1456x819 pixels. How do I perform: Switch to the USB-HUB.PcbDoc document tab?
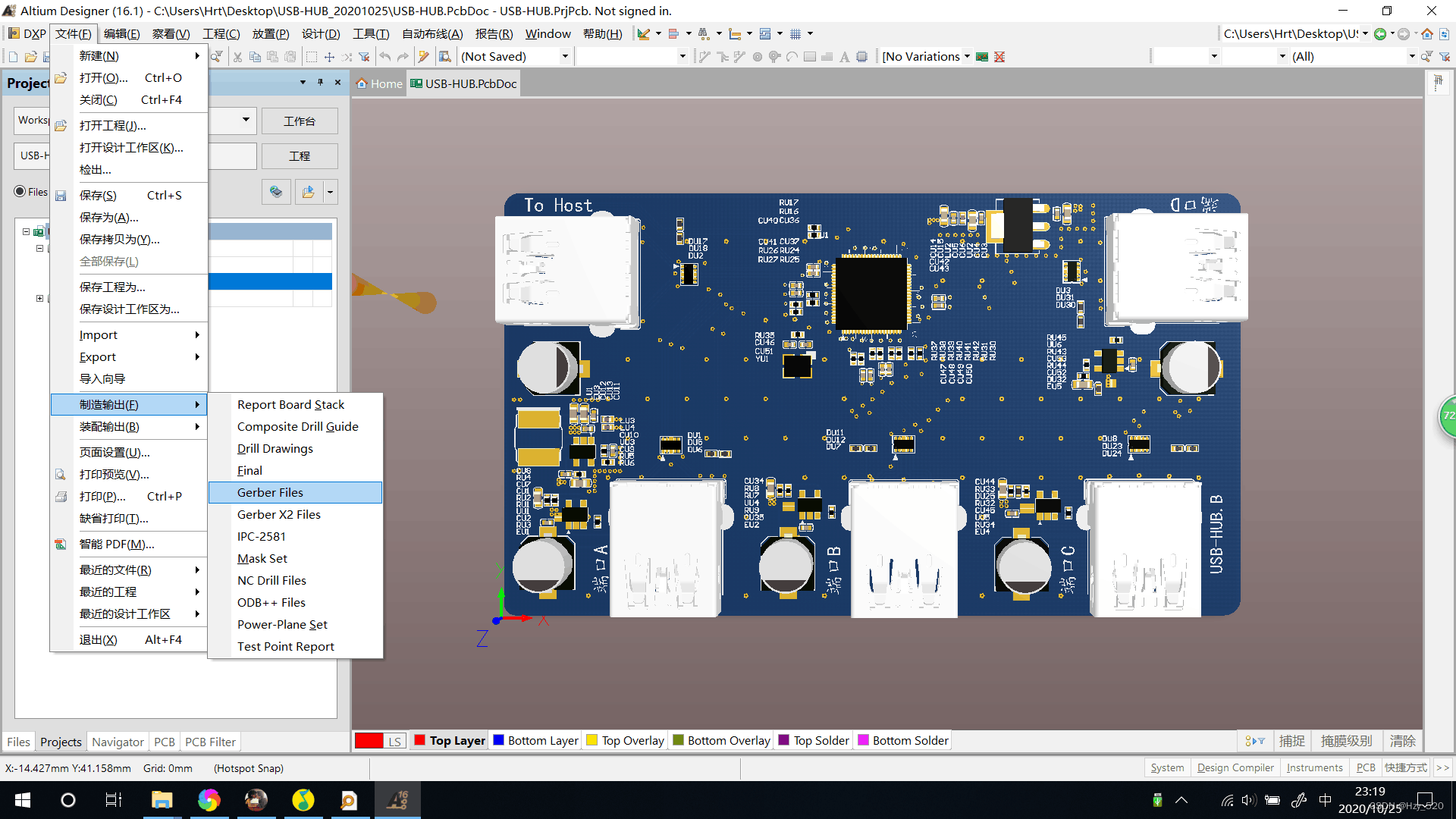point(464,84)
